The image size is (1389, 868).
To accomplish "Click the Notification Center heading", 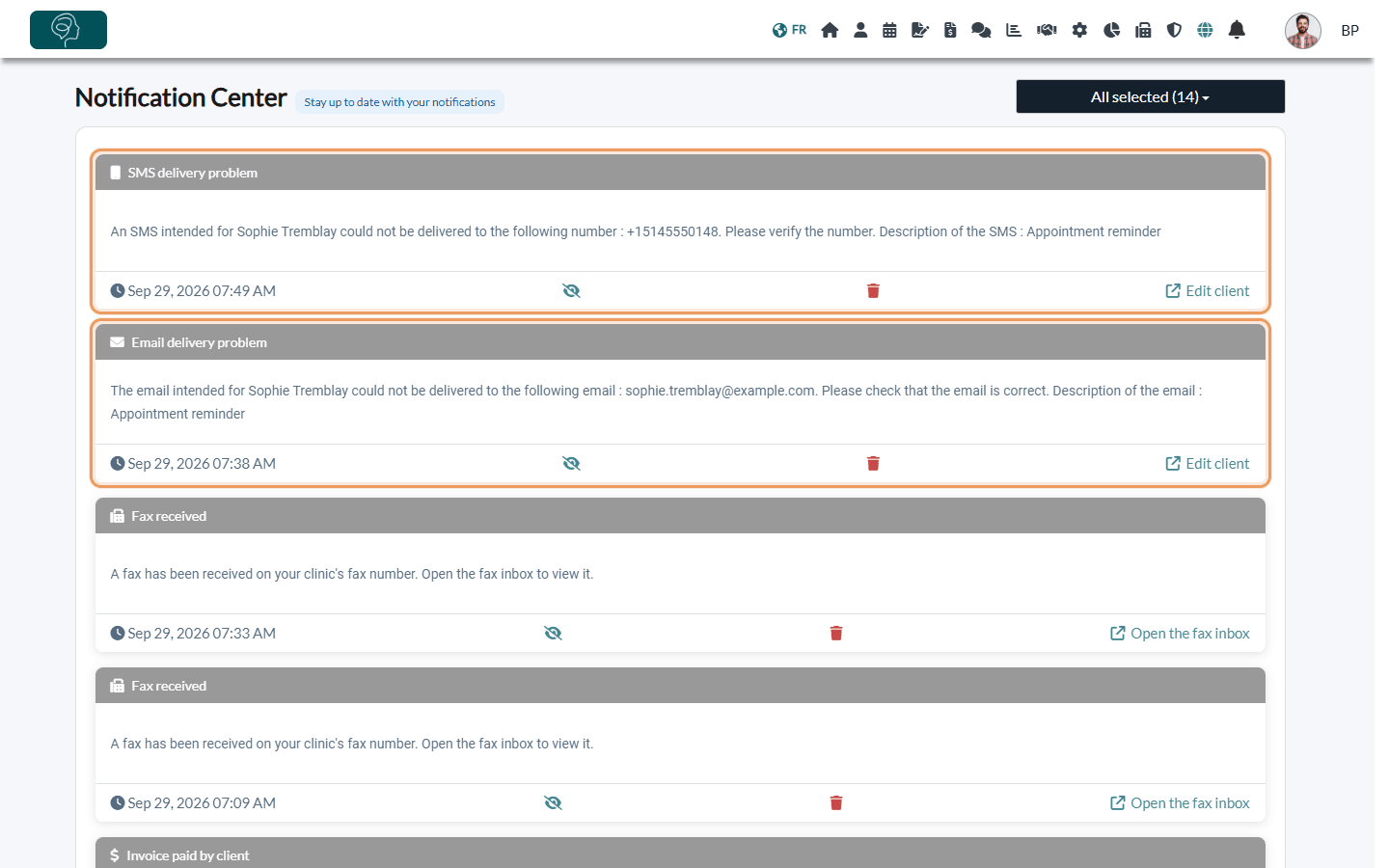I will tap(181, 97).
